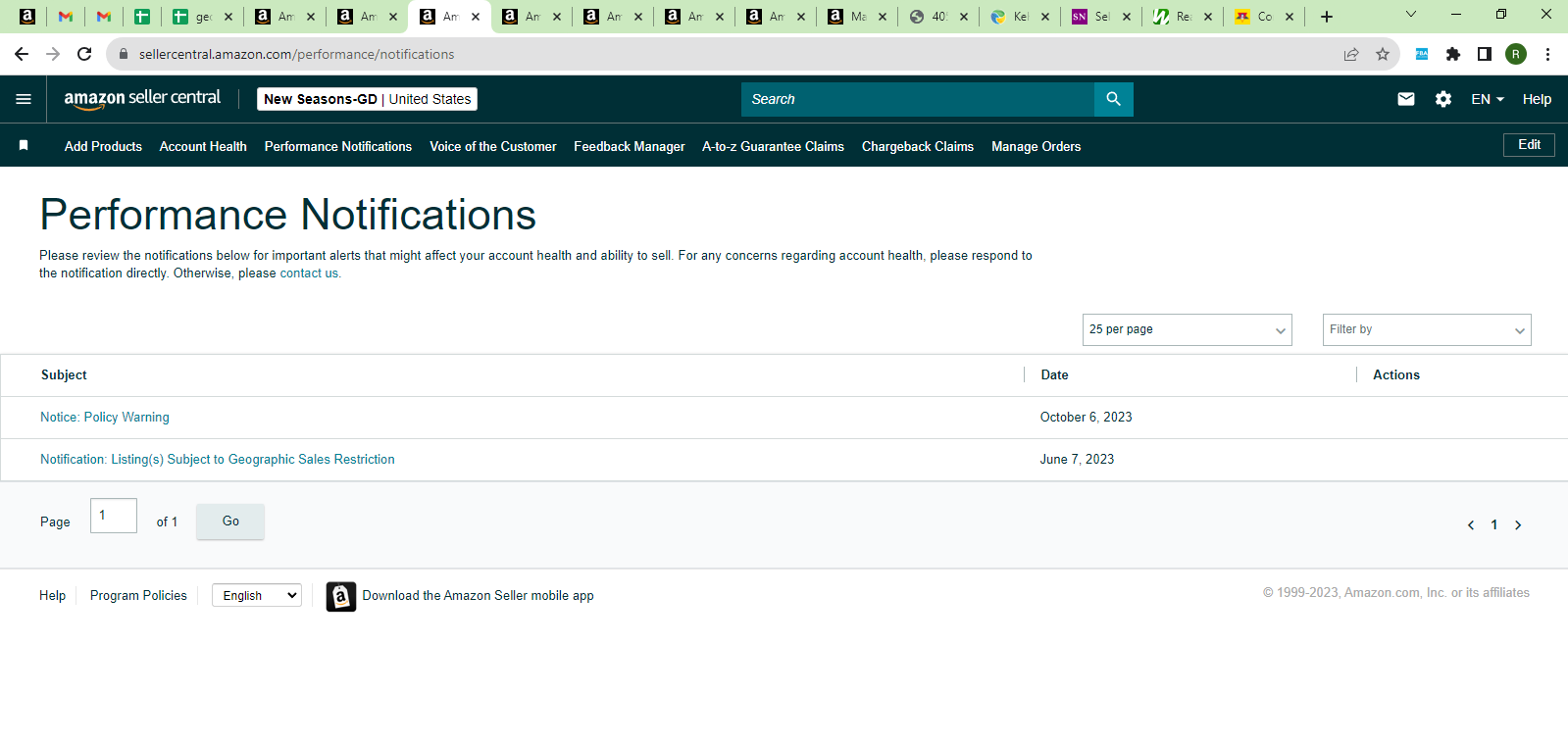Click the magnifier search button

[x=1113, y=99]
